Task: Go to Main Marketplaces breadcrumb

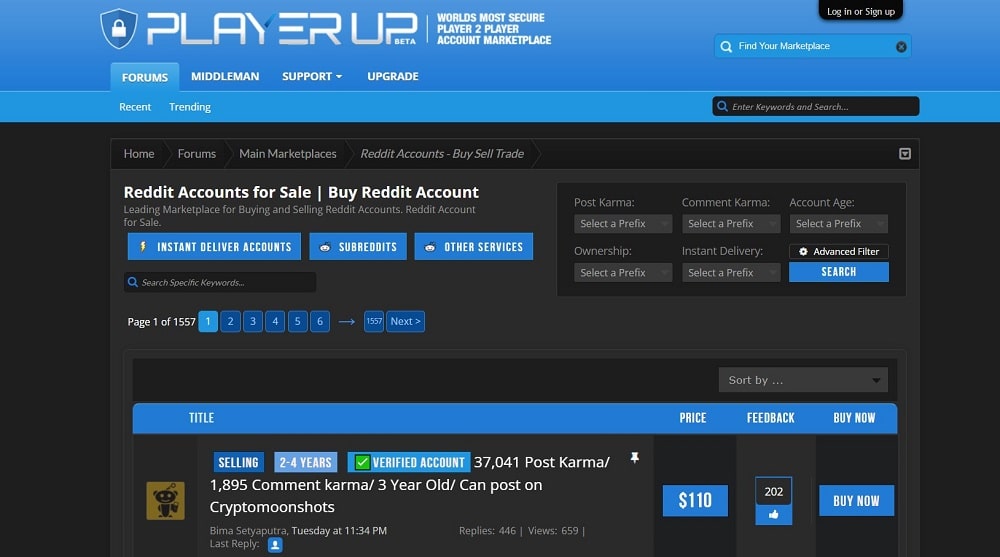Action: point(288,154)
